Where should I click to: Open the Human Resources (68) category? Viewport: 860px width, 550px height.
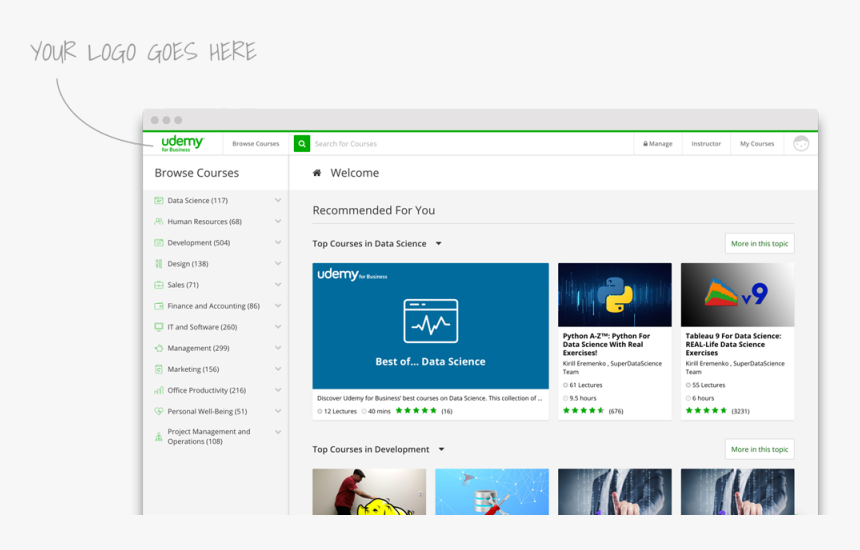205,222
